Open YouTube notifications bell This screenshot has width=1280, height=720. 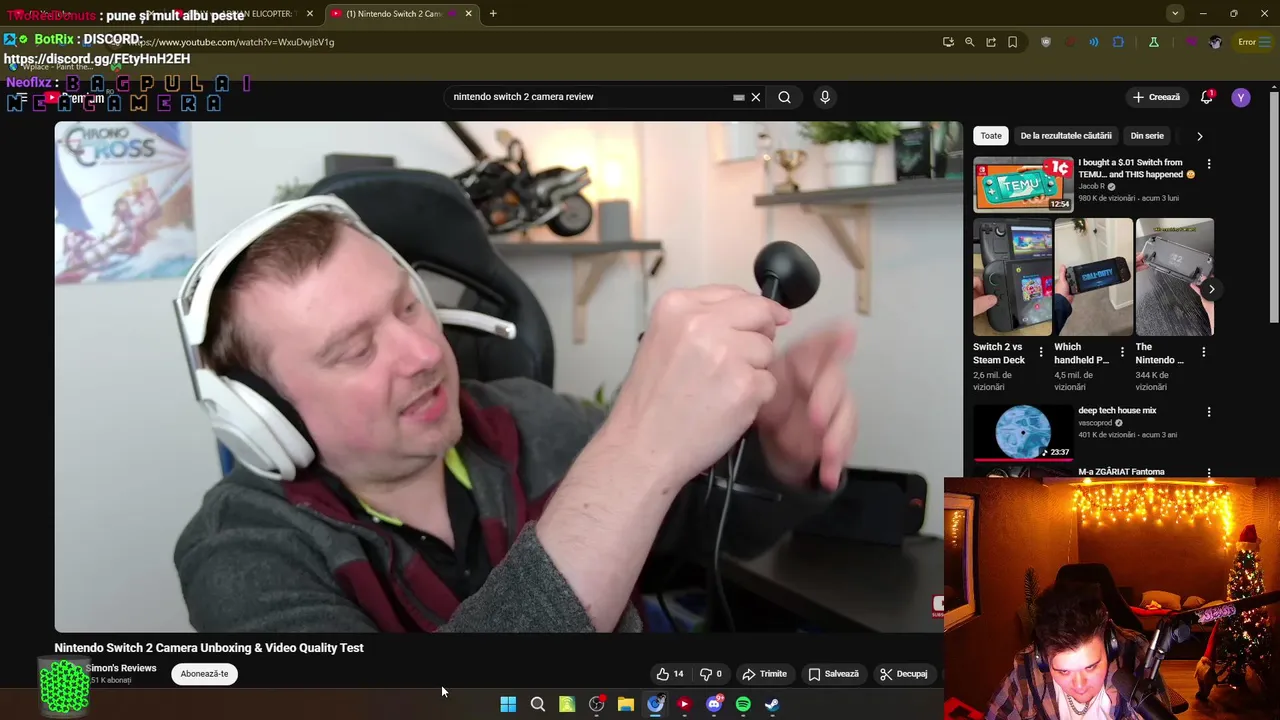tap(1207, 97)
